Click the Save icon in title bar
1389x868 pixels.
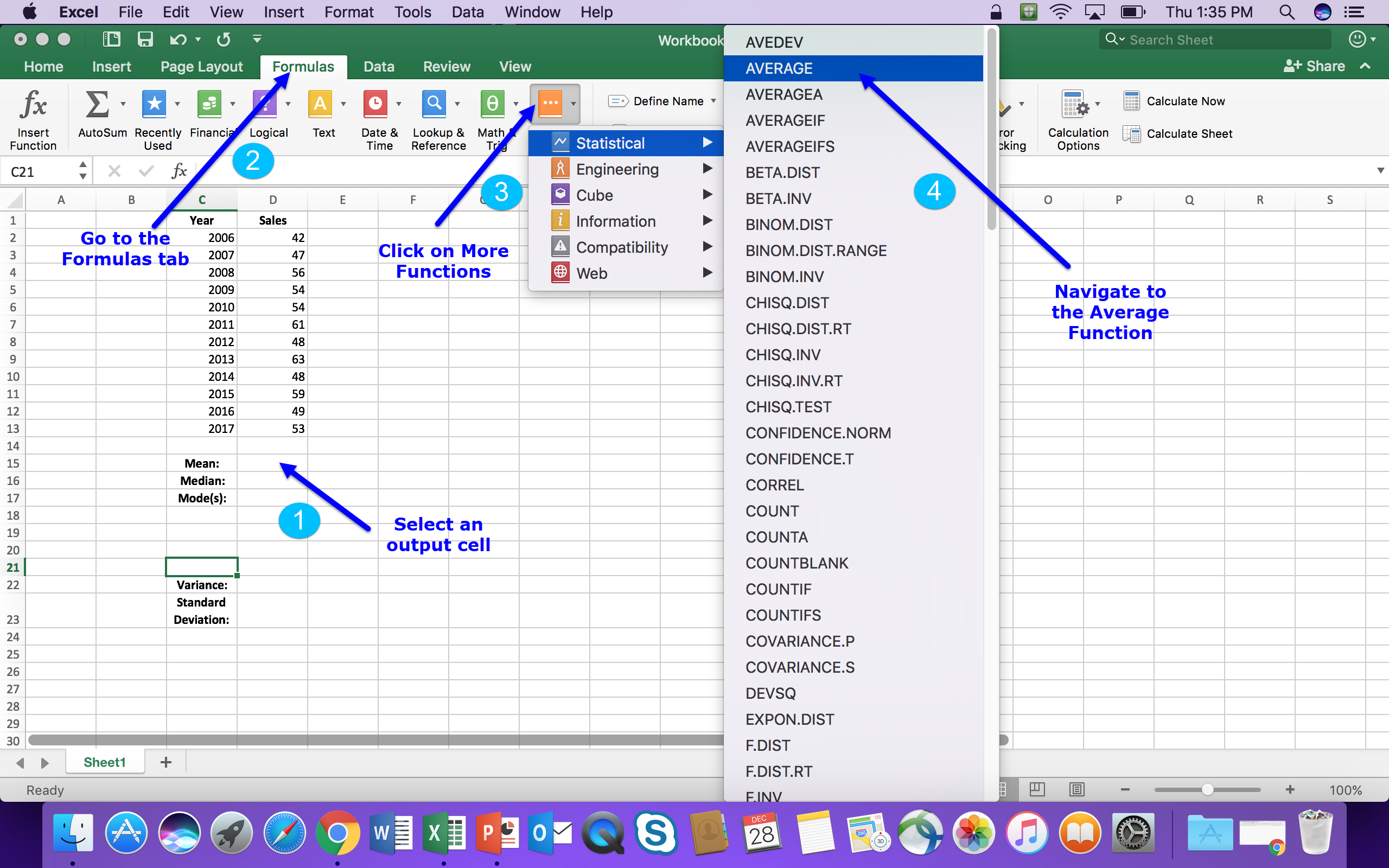145,39
